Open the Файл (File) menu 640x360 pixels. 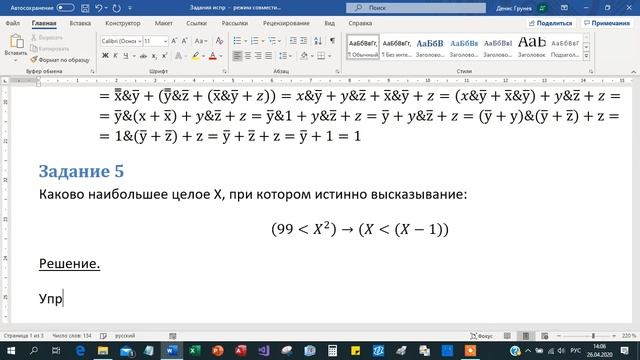click(13, 23)
